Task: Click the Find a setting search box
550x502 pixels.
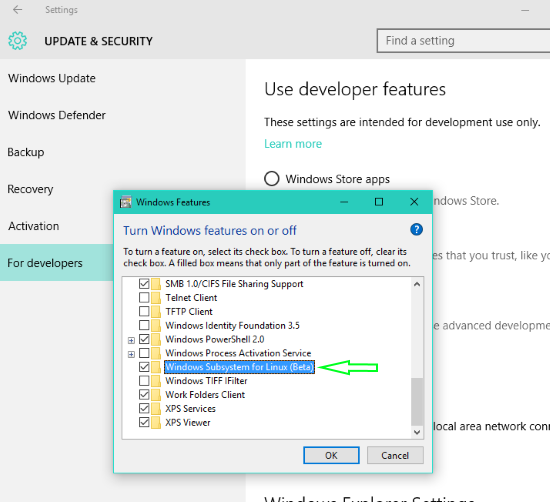Action: pyautogui.click(x=463, y=41)
